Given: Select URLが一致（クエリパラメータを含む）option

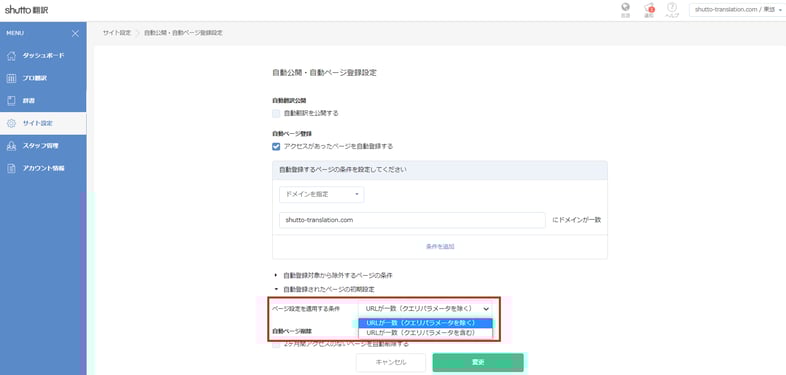Looking at the screenshot, I should tap(426, 332).
